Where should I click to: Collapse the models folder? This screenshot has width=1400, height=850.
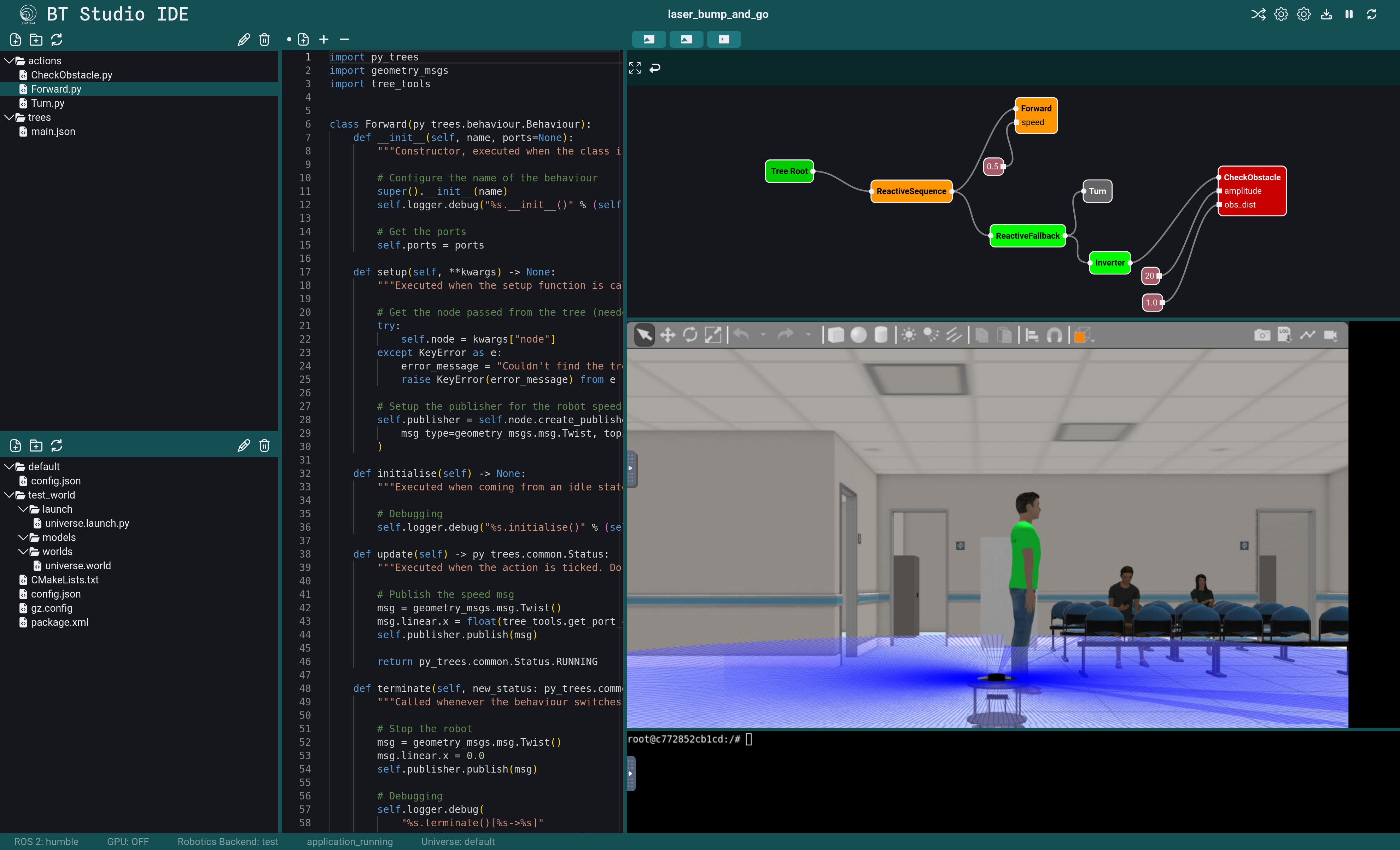pos(23,537)
